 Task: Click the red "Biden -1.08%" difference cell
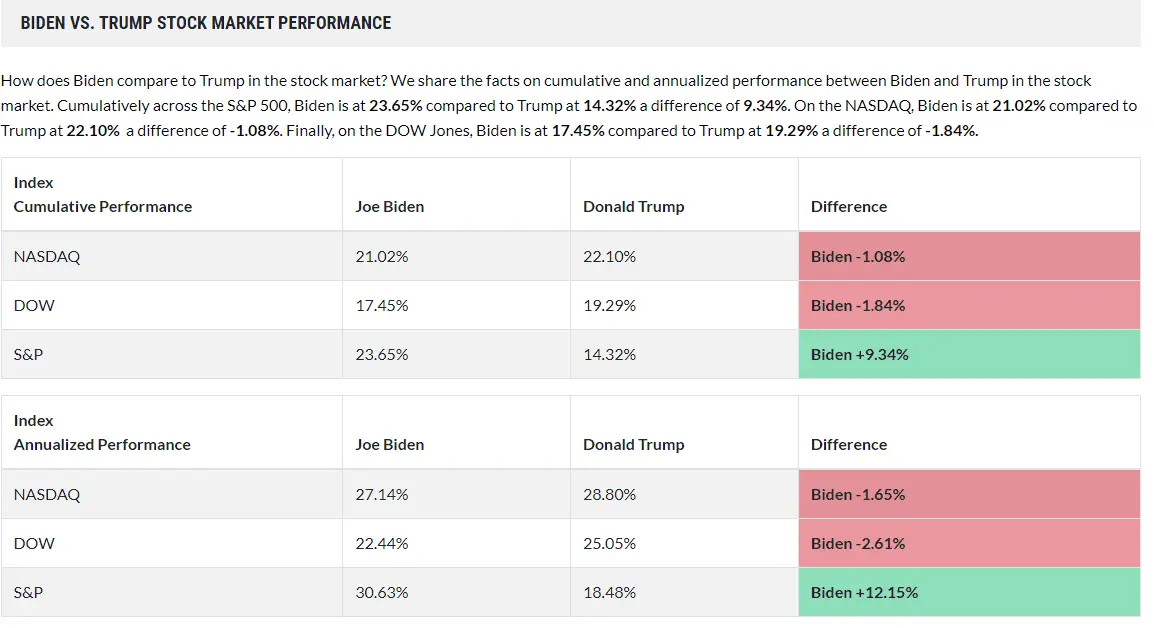tap(858, 256)
